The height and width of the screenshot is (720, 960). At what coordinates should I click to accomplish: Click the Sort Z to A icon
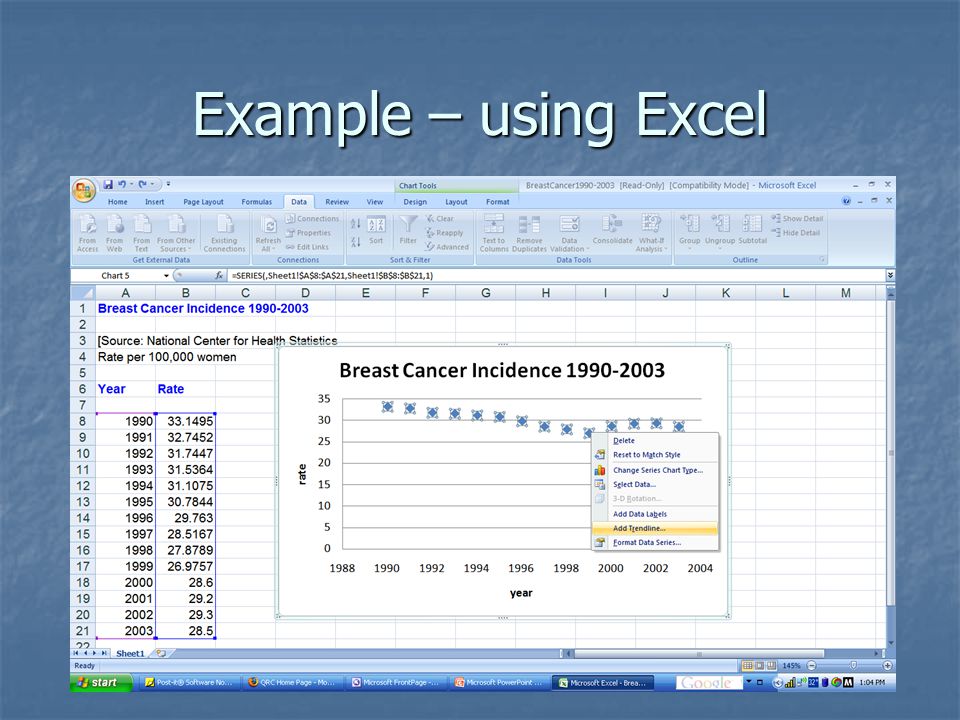point(356,242)
